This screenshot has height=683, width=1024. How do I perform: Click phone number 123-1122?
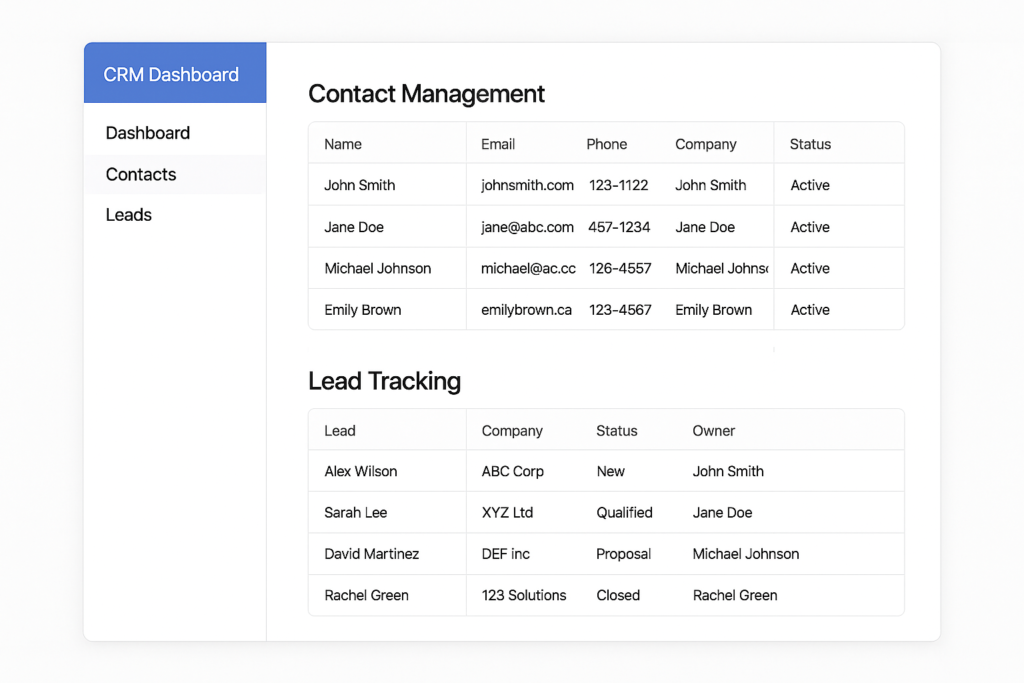click(x=618, y=185)
